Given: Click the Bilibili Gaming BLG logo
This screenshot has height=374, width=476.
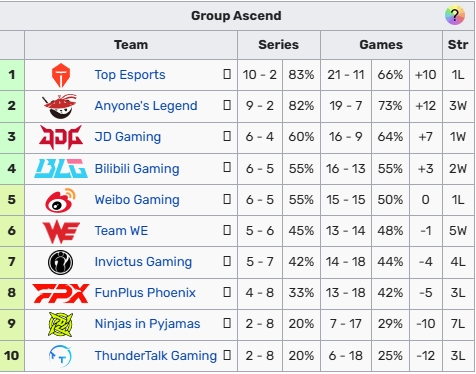Looking at the screenshot, I should click(61, 168).
